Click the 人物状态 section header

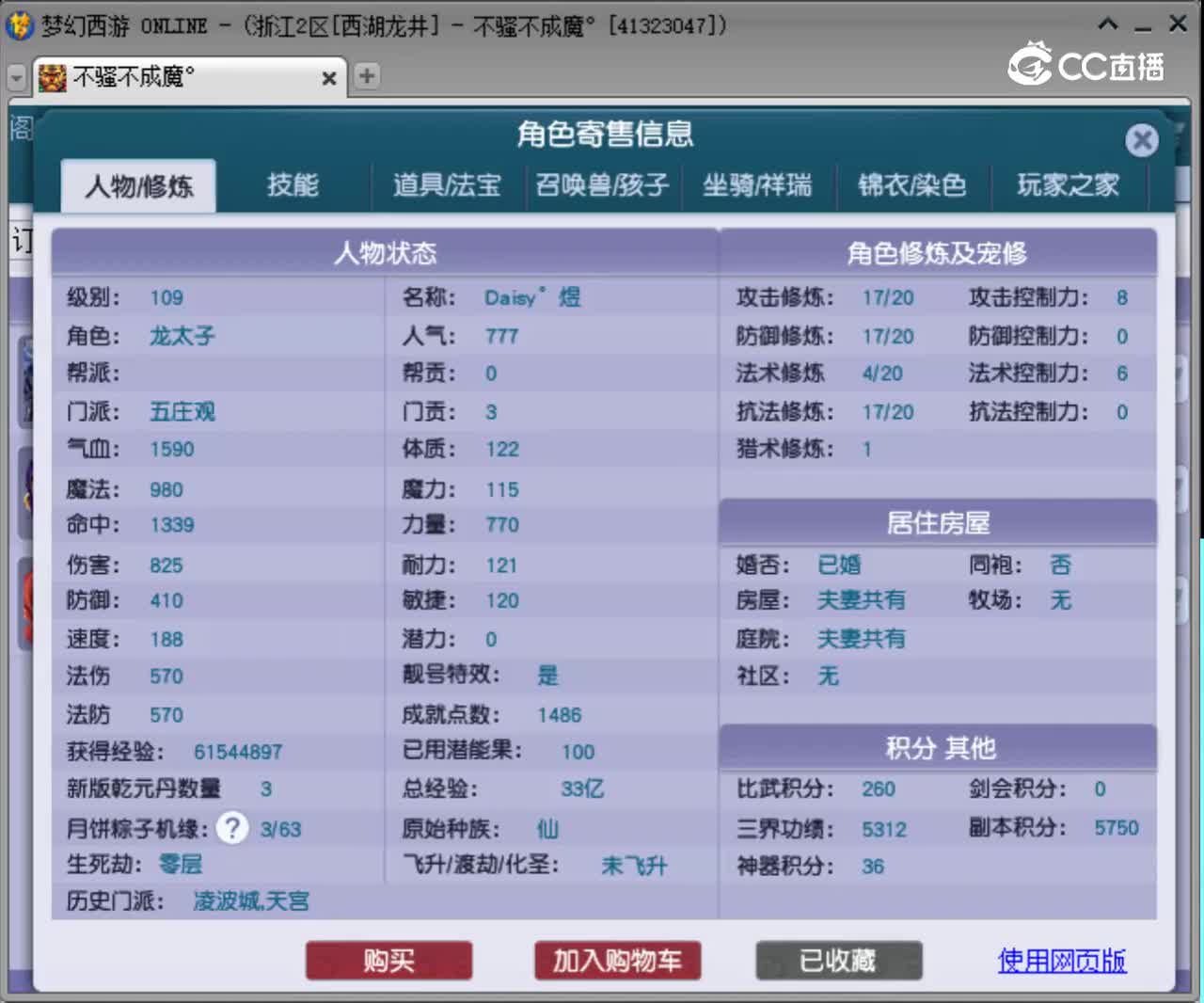click(386, 253)
